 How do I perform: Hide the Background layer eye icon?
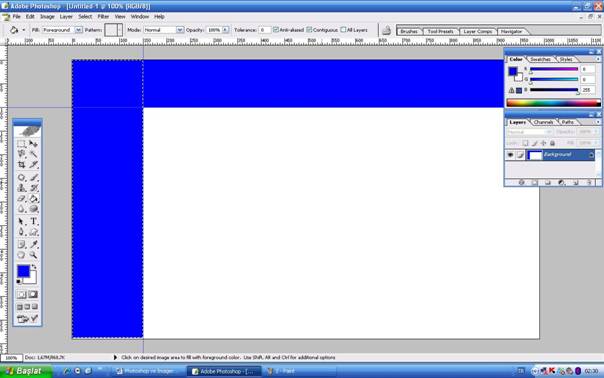tap(510, 155)
